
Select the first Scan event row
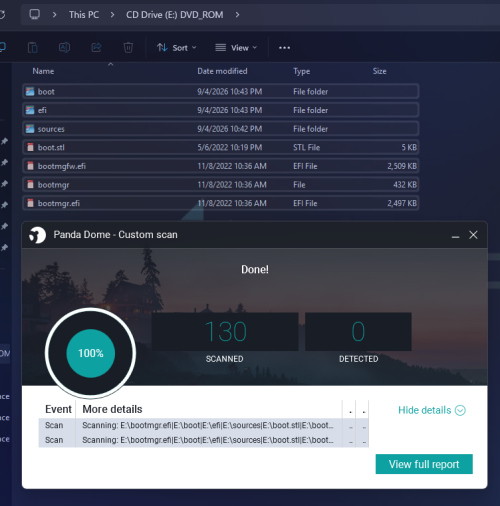coord(203,425)
